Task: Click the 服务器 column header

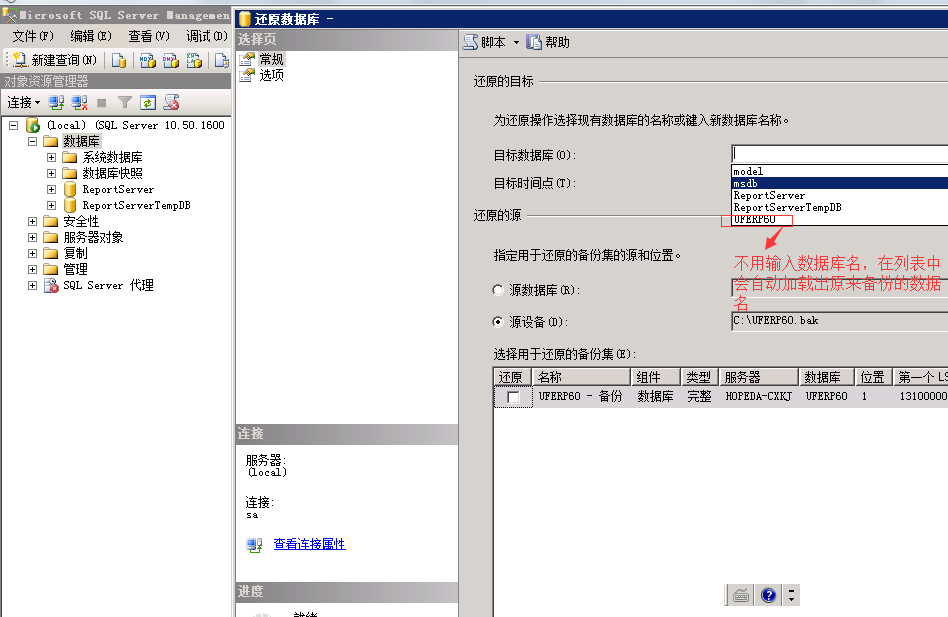Action: (759, 377)
